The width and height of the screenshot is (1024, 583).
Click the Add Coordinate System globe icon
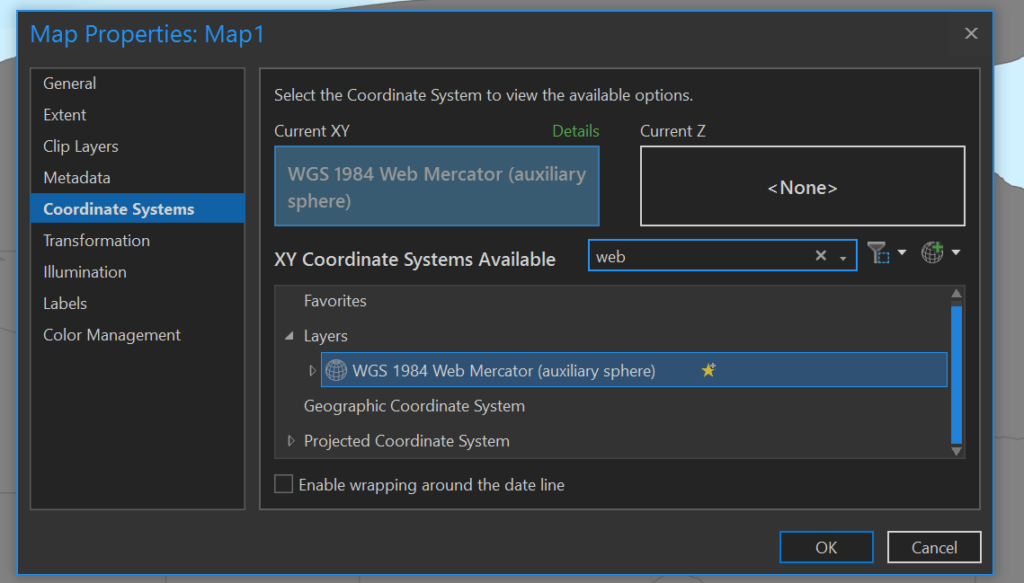[x=933, y=252]
